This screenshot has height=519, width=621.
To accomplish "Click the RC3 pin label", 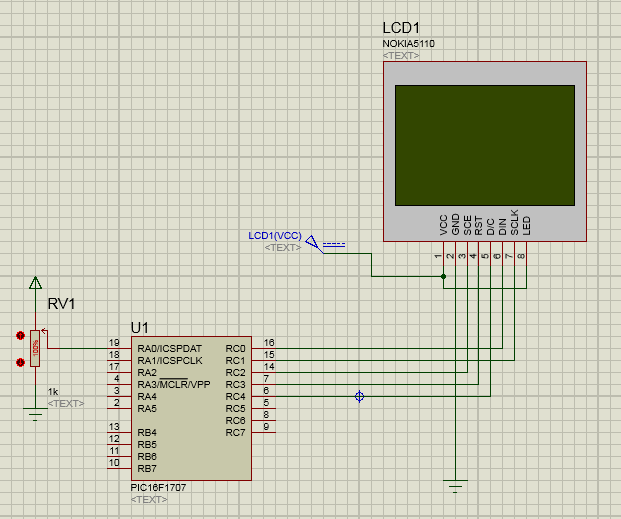I will click(236, 384).
